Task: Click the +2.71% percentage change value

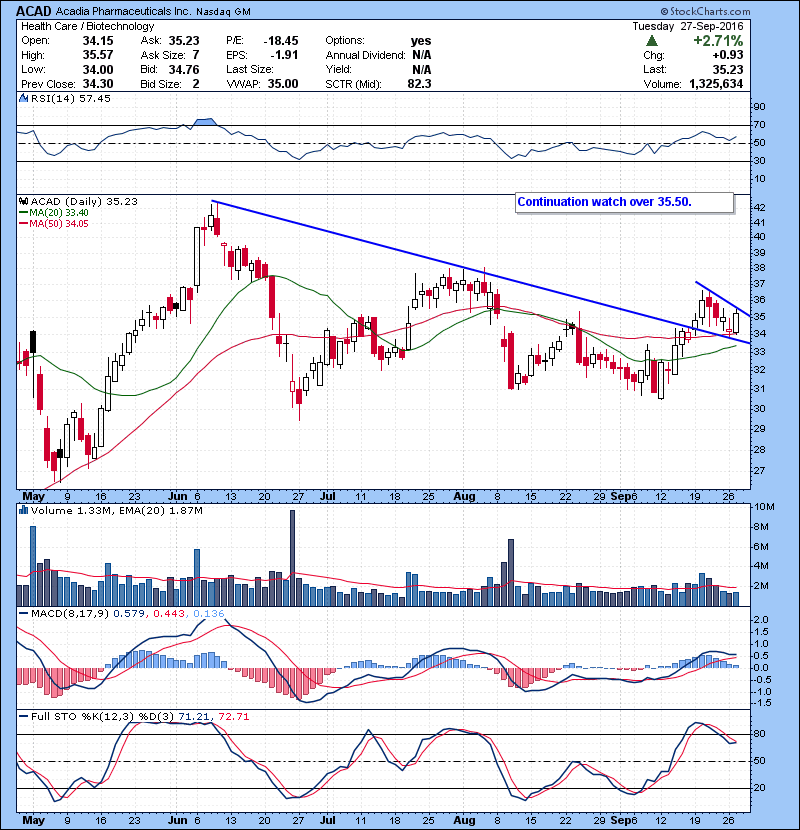Action: [717, 41]
